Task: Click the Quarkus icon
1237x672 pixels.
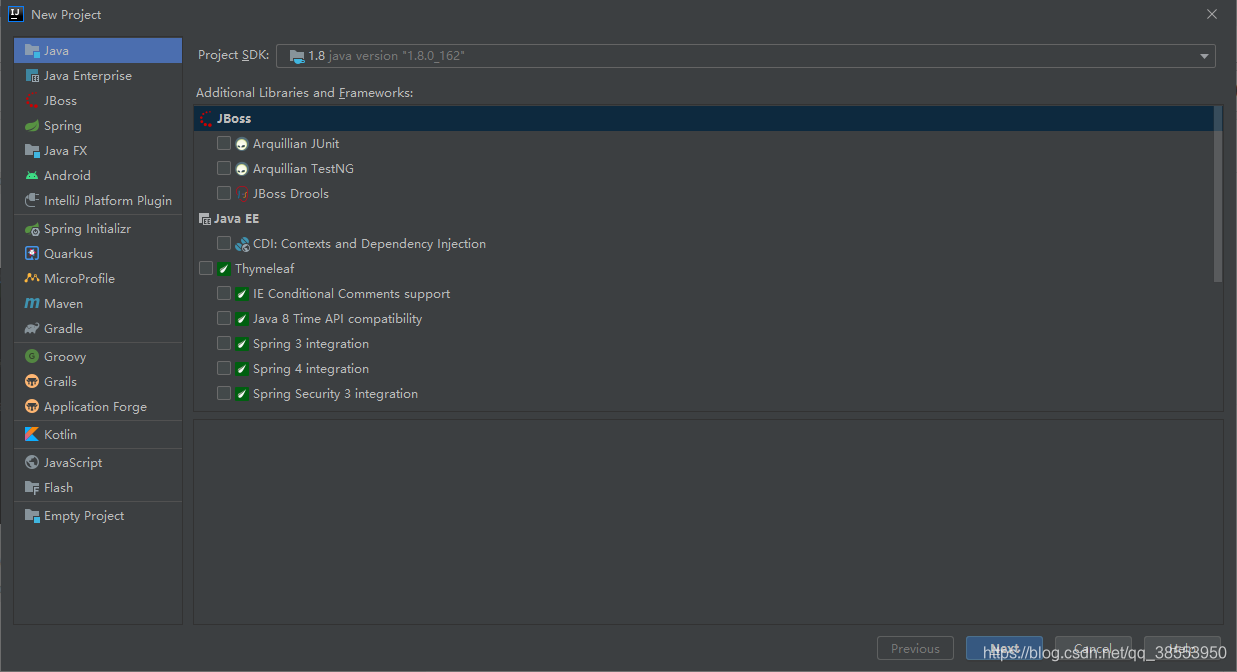Action: point(32,254)
